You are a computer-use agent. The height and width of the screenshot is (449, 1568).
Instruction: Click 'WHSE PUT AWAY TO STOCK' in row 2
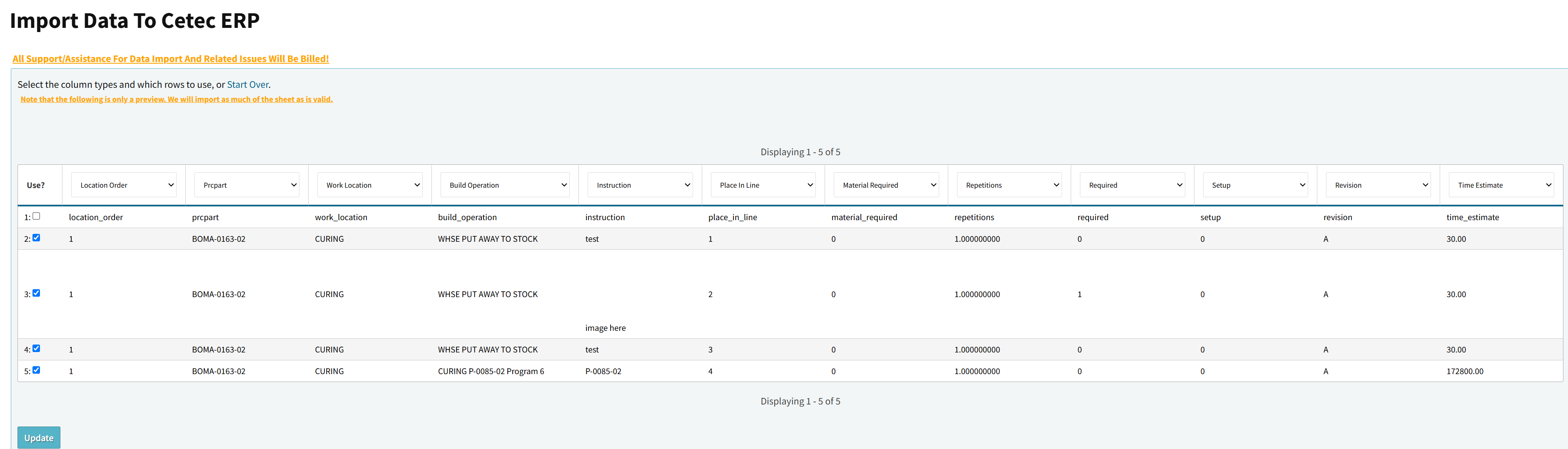click(x=488, y=239)
